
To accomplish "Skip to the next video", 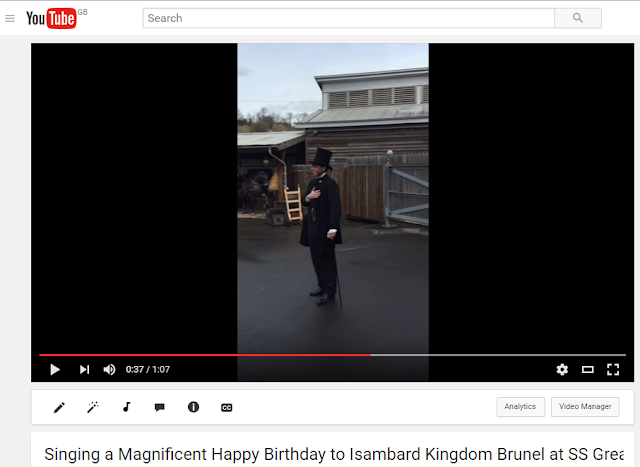I will pyautogui.click(x=84, y=369).
